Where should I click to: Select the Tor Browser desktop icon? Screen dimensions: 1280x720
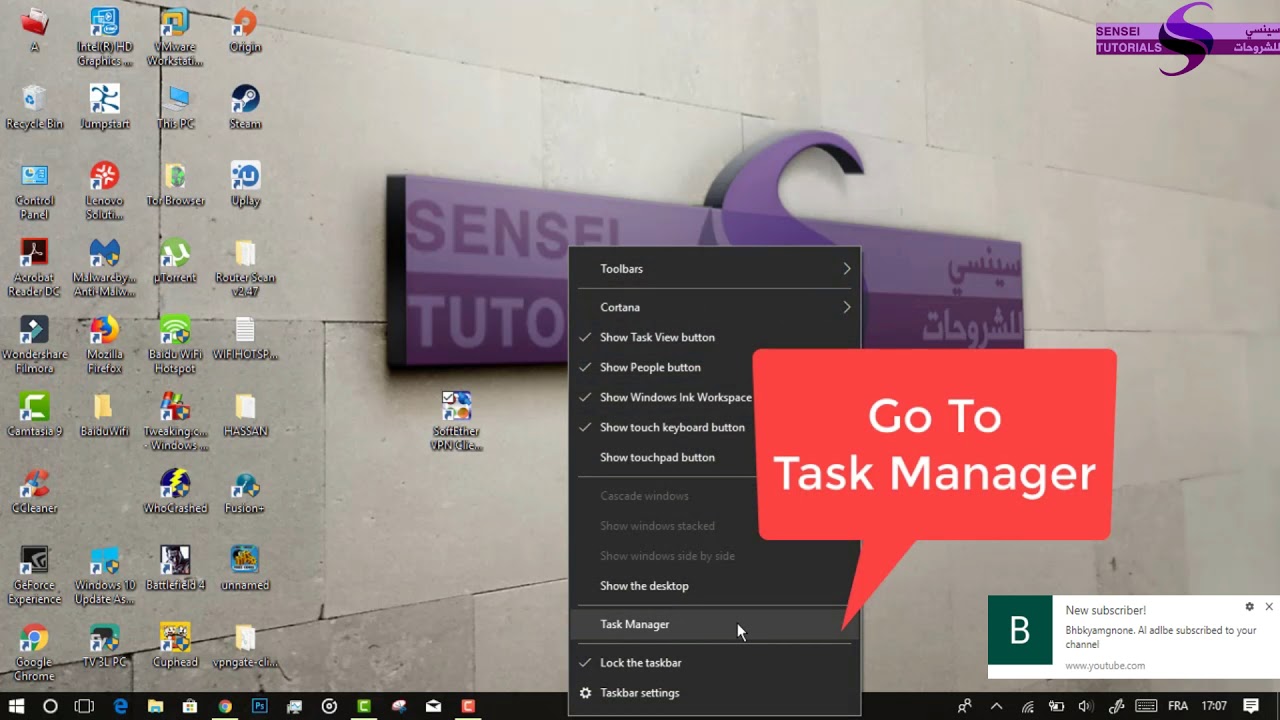175,184
